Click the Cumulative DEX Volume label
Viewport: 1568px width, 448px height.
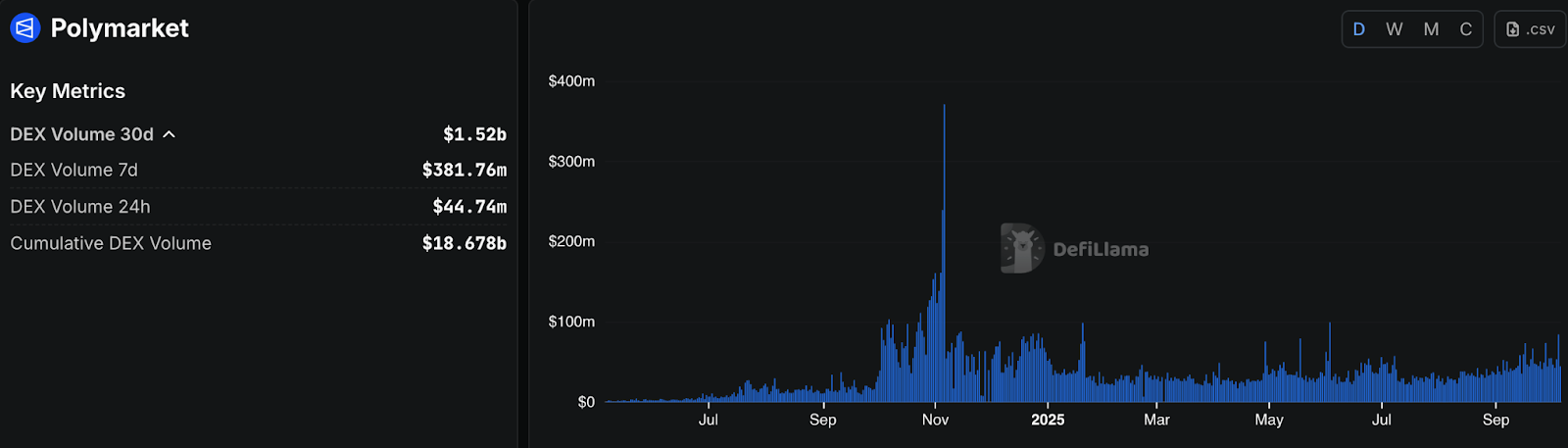111,243
